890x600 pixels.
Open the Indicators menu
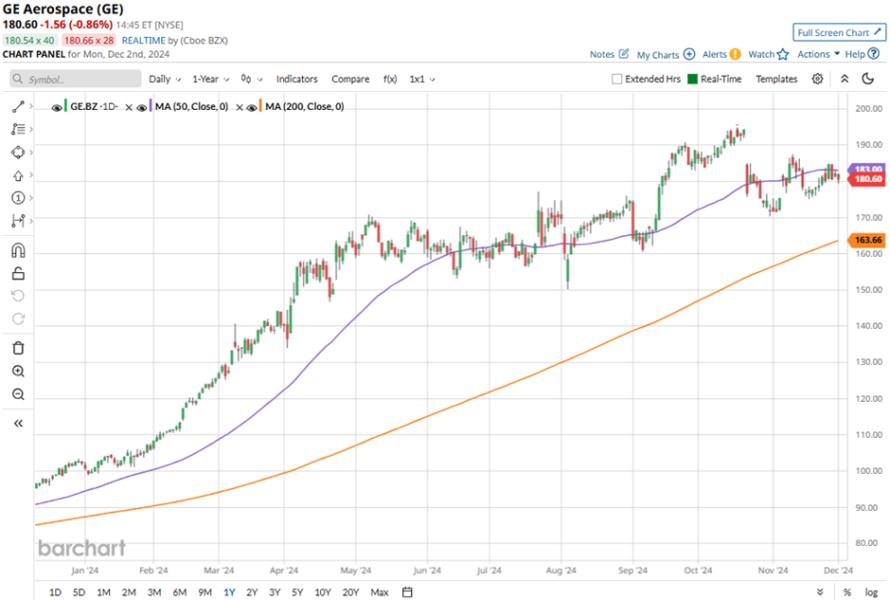(x=297, y=79)
